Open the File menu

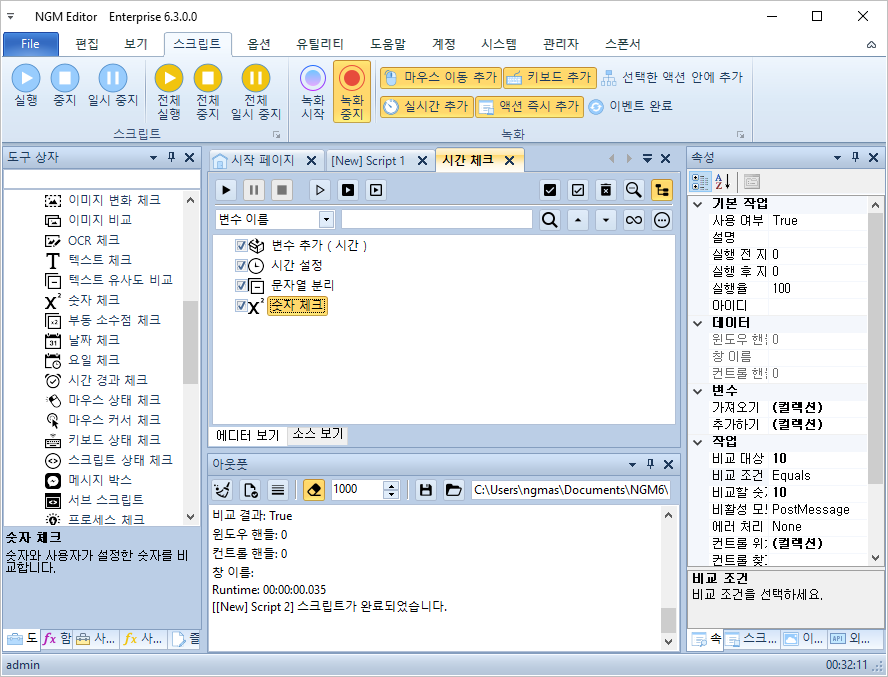[x=31, y=44]
